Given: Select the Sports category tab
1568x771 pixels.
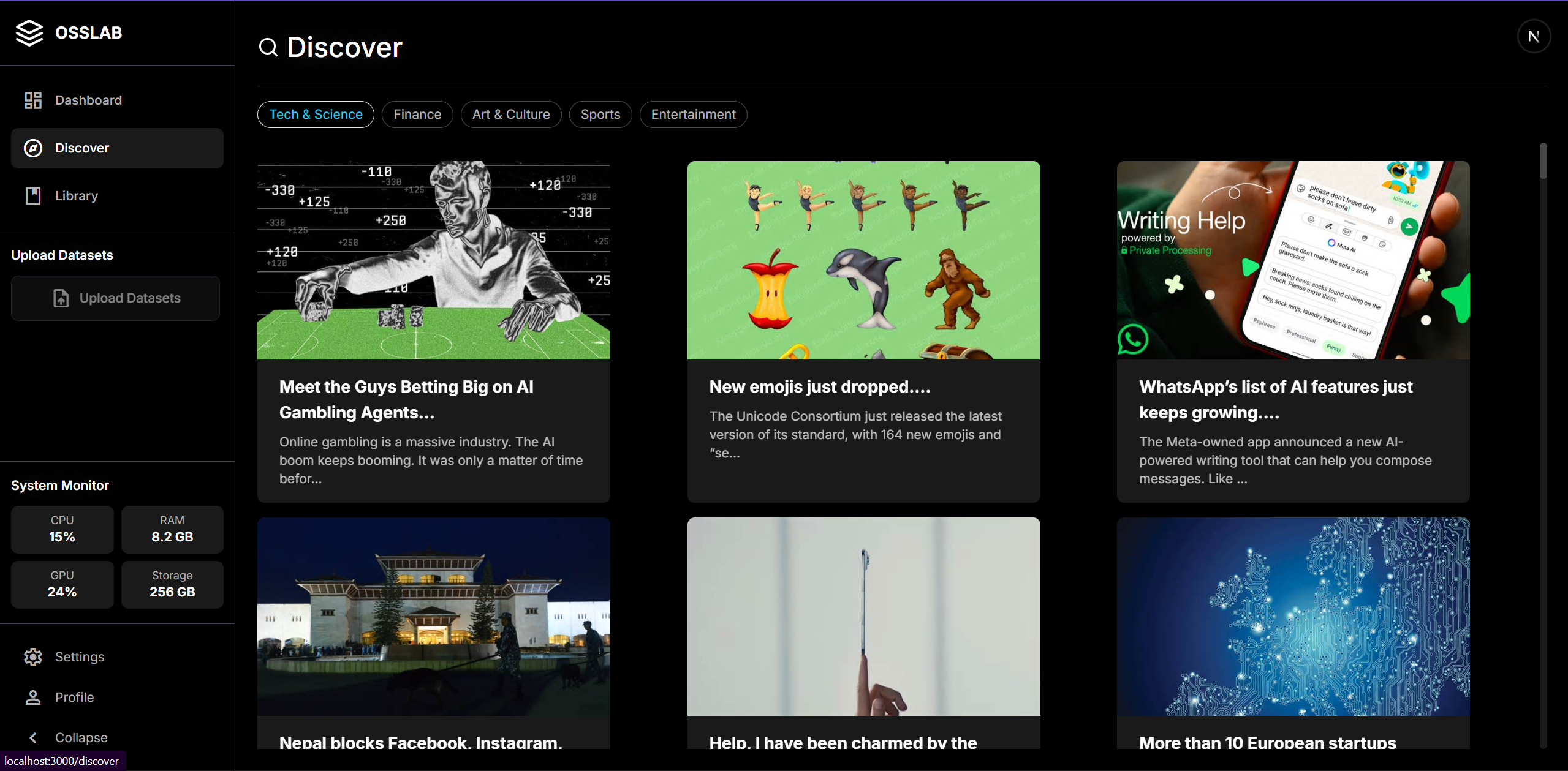Looking at the screenshot, I should pos(600,115).
